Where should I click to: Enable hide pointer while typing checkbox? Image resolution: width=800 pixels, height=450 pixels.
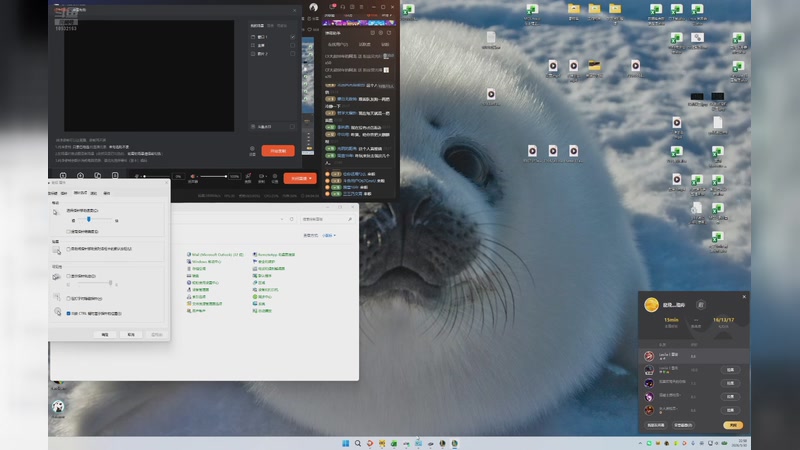[68, 298]
